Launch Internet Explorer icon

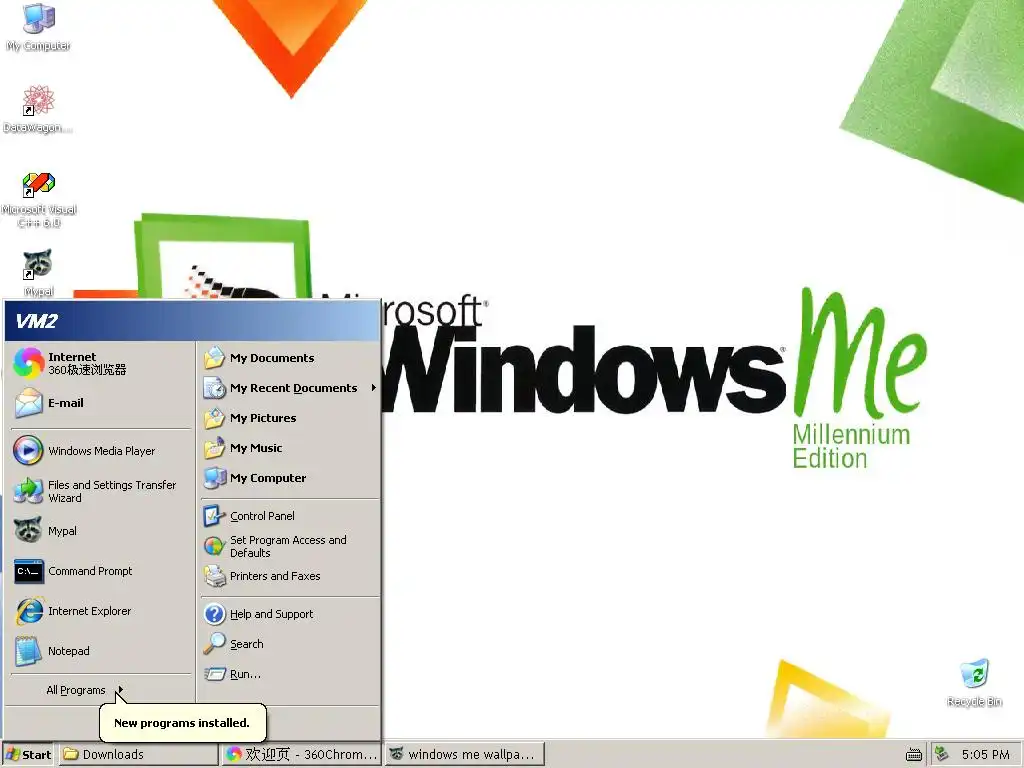coord(28,611)
